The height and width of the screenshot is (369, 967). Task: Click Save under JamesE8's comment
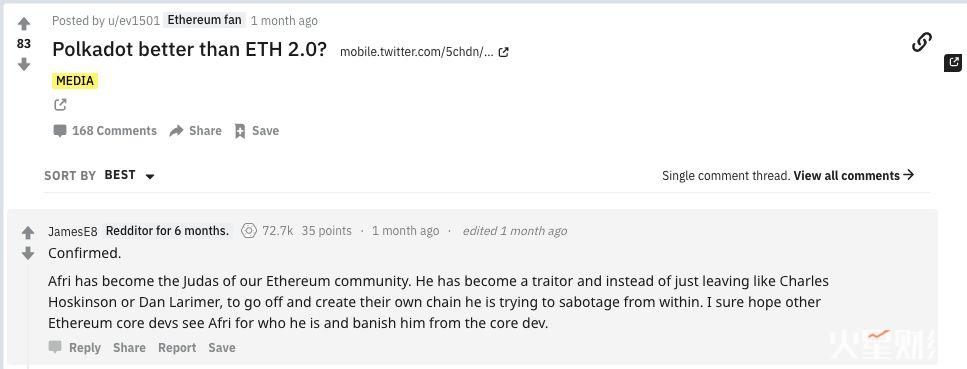coord(221,348)
